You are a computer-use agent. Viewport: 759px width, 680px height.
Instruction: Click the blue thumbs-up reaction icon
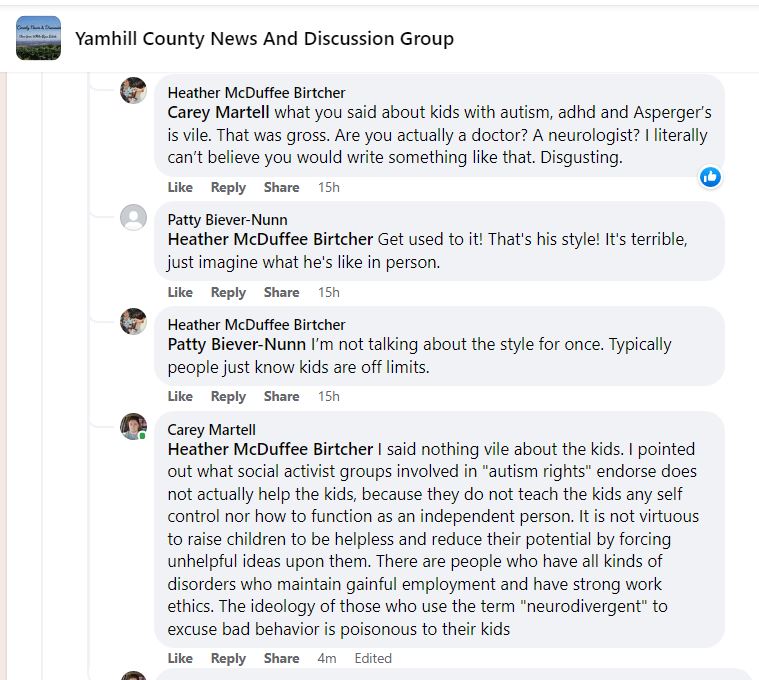pyautogui.click(x=710, y=177)
